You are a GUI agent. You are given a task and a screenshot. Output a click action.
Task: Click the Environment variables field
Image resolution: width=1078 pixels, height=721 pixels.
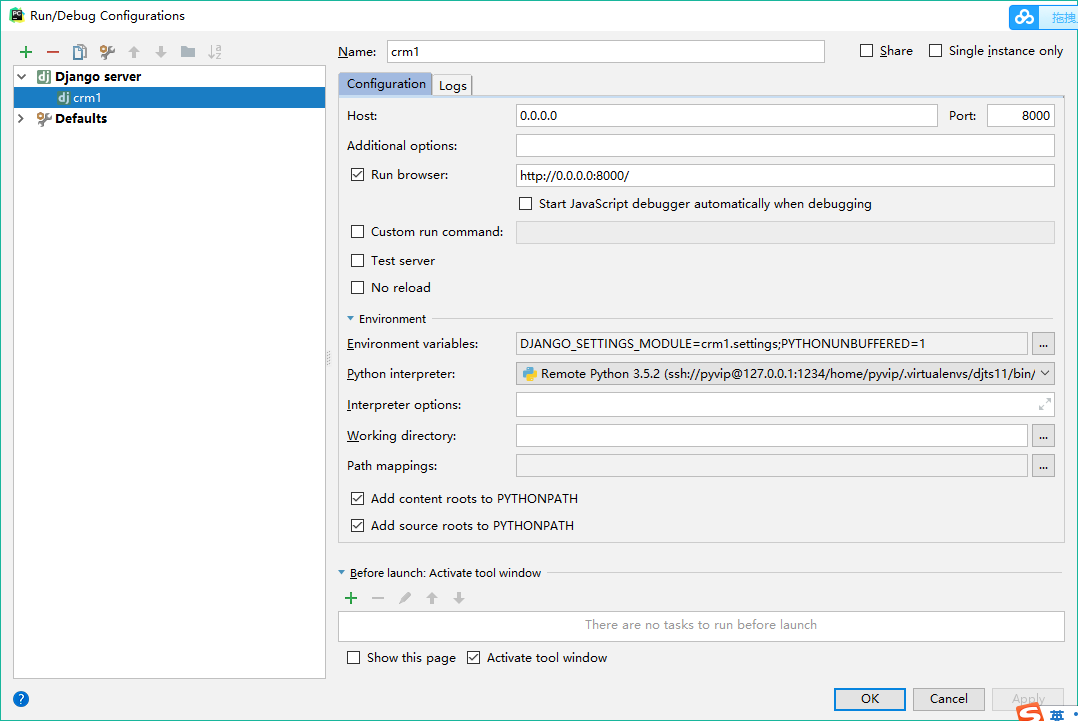pyautogui.click(x=772, y=344)
